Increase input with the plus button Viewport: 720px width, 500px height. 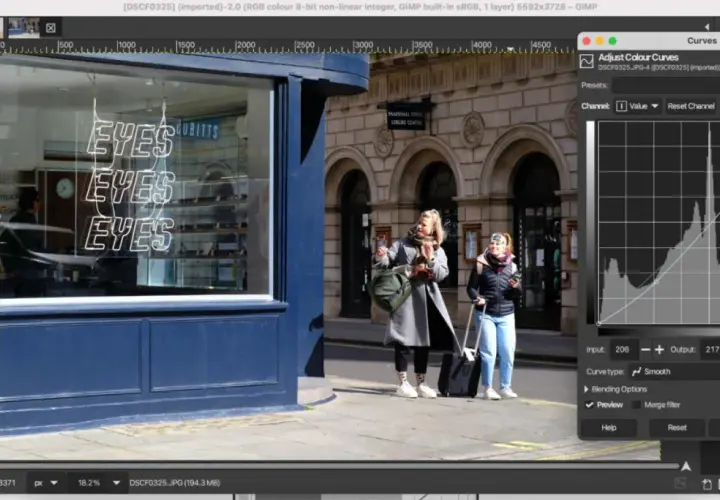point(659,350)
